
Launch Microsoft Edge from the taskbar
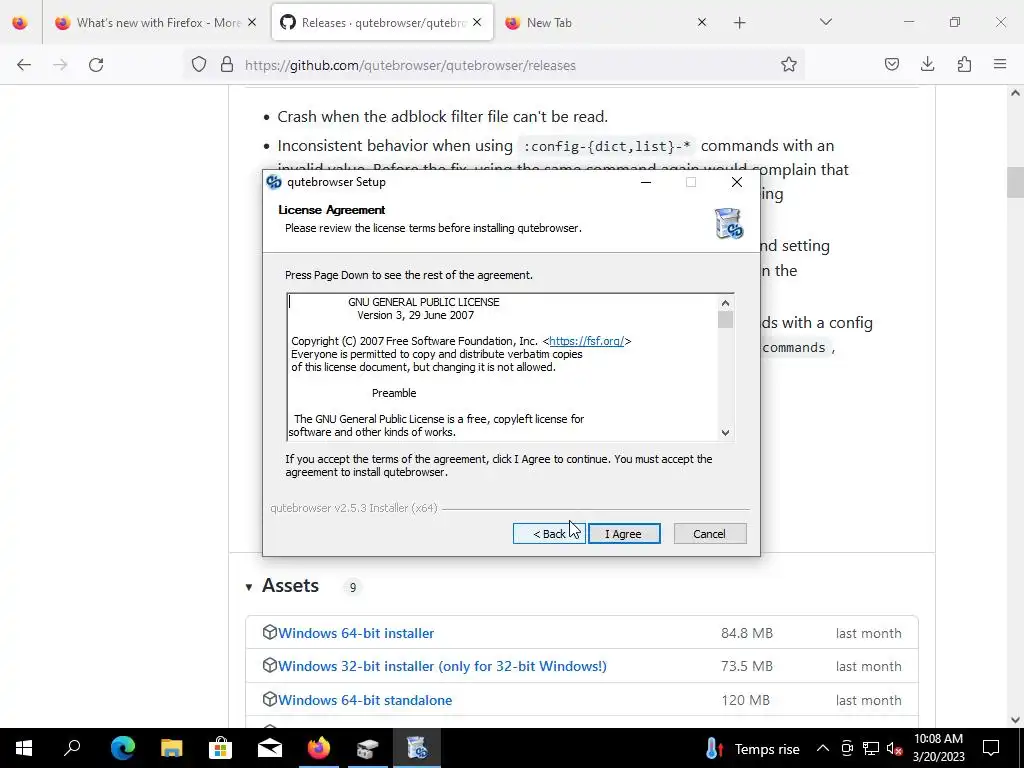[122, 748]
